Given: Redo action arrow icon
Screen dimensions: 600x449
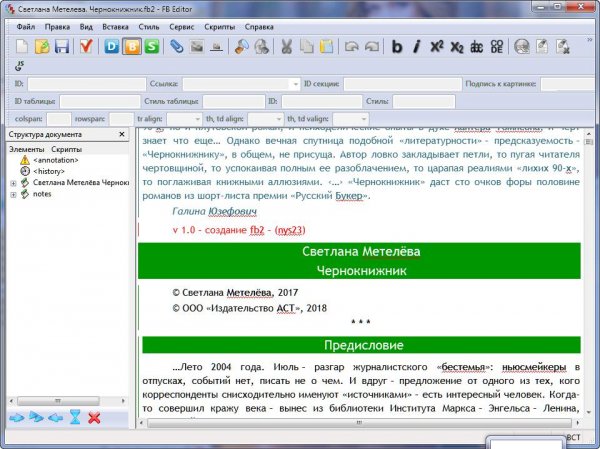Looking at the screenshot, I should pyautogui.click(x=372, y=47).
